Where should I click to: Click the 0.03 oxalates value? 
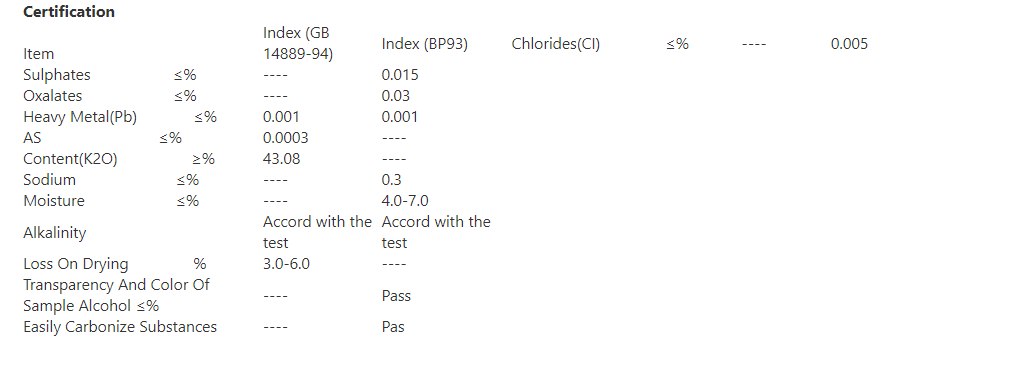(x=396, y=96)
